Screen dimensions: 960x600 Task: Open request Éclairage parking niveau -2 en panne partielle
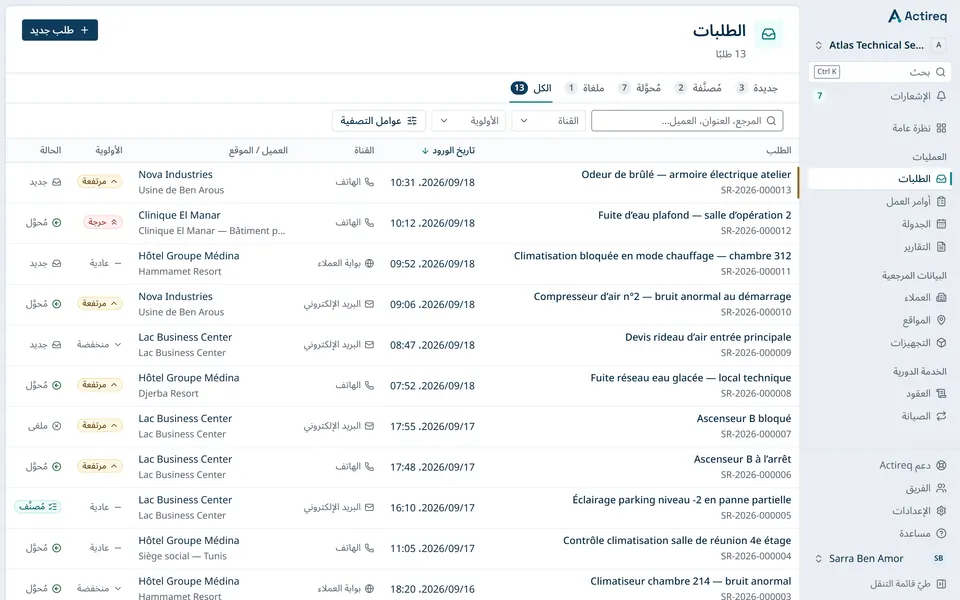tap(681, 500)
